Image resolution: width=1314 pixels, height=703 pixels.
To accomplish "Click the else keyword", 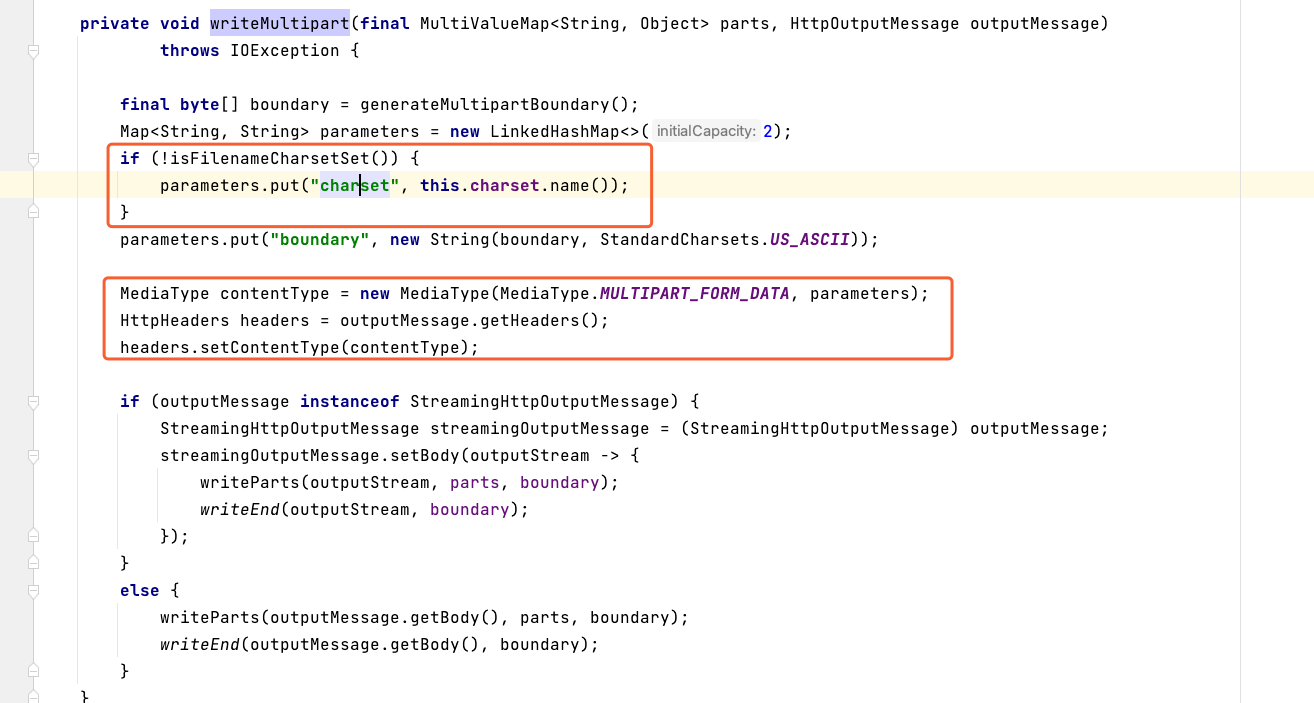I will [x=140, y=590].
